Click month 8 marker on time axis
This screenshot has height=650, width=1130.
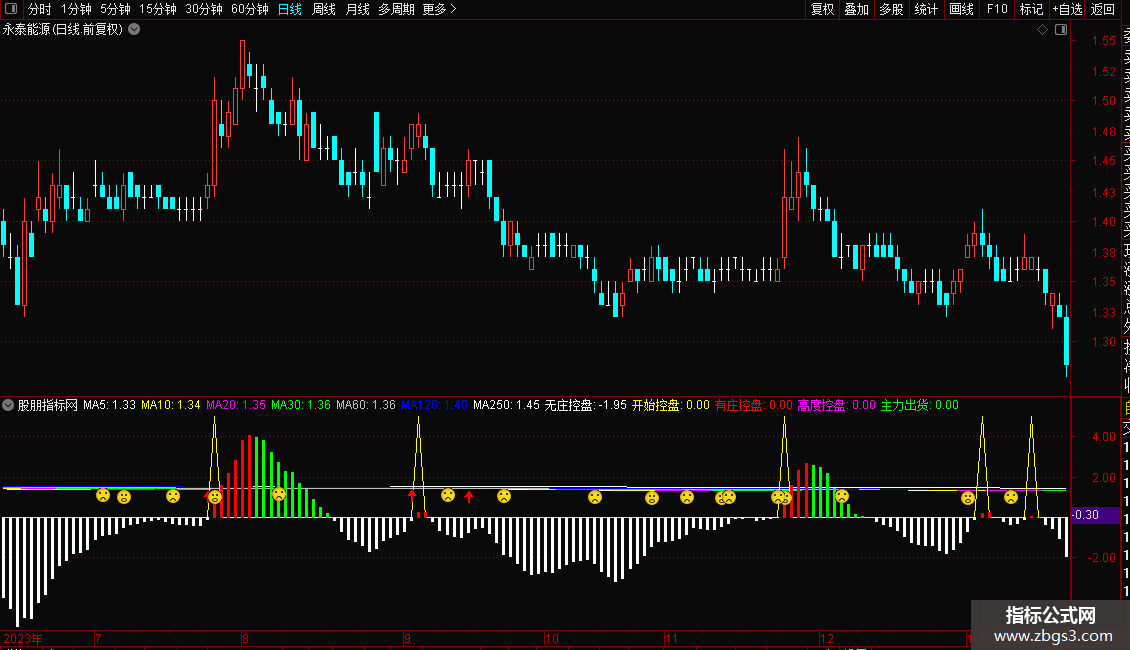(x=246, y=639)
